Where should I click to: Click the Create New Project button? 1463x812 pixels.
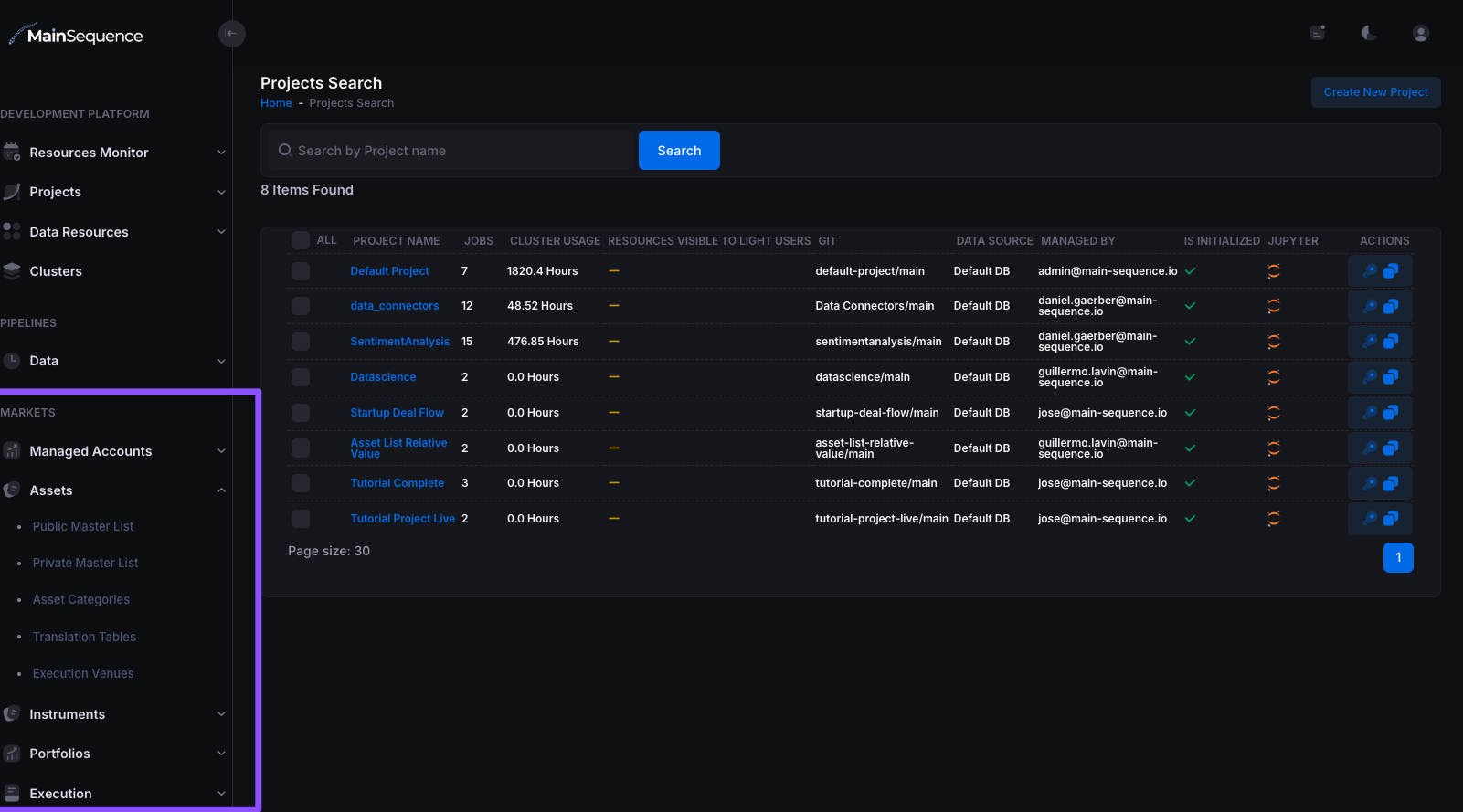coord(1375,92)
